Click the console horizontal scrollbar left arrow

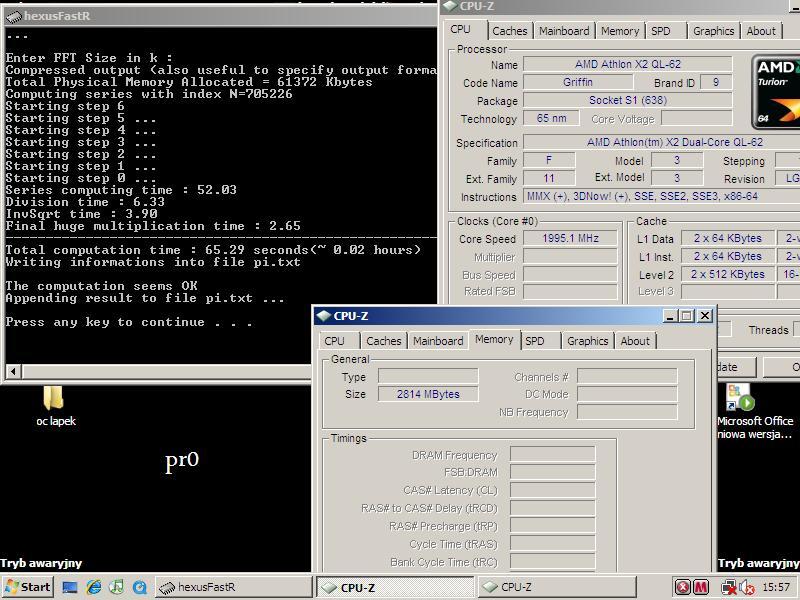pyautogui.click(x=13, y=371)
